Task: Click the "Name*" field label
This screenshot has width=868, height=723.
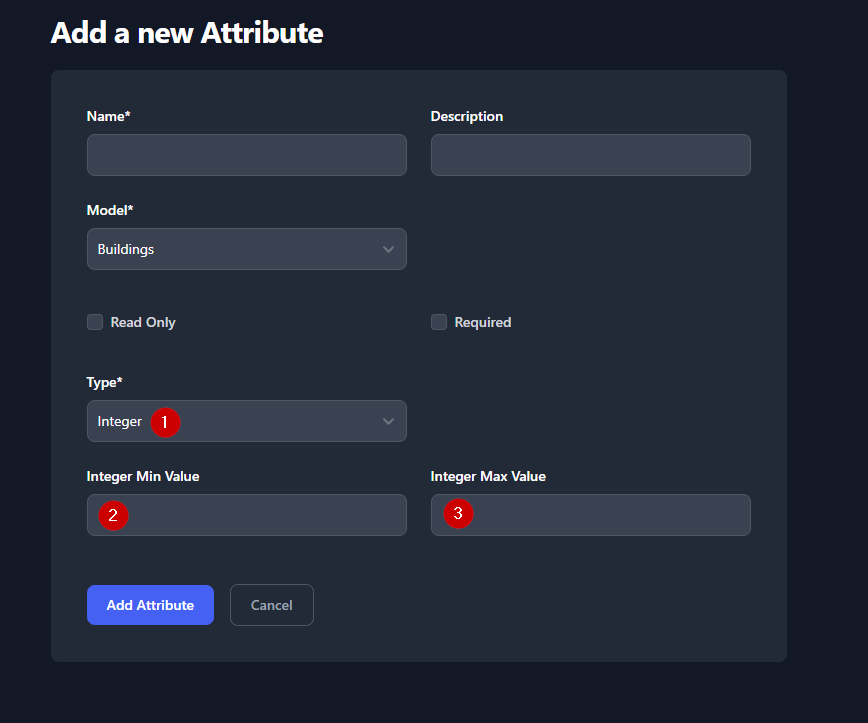Action: [109, 116]
